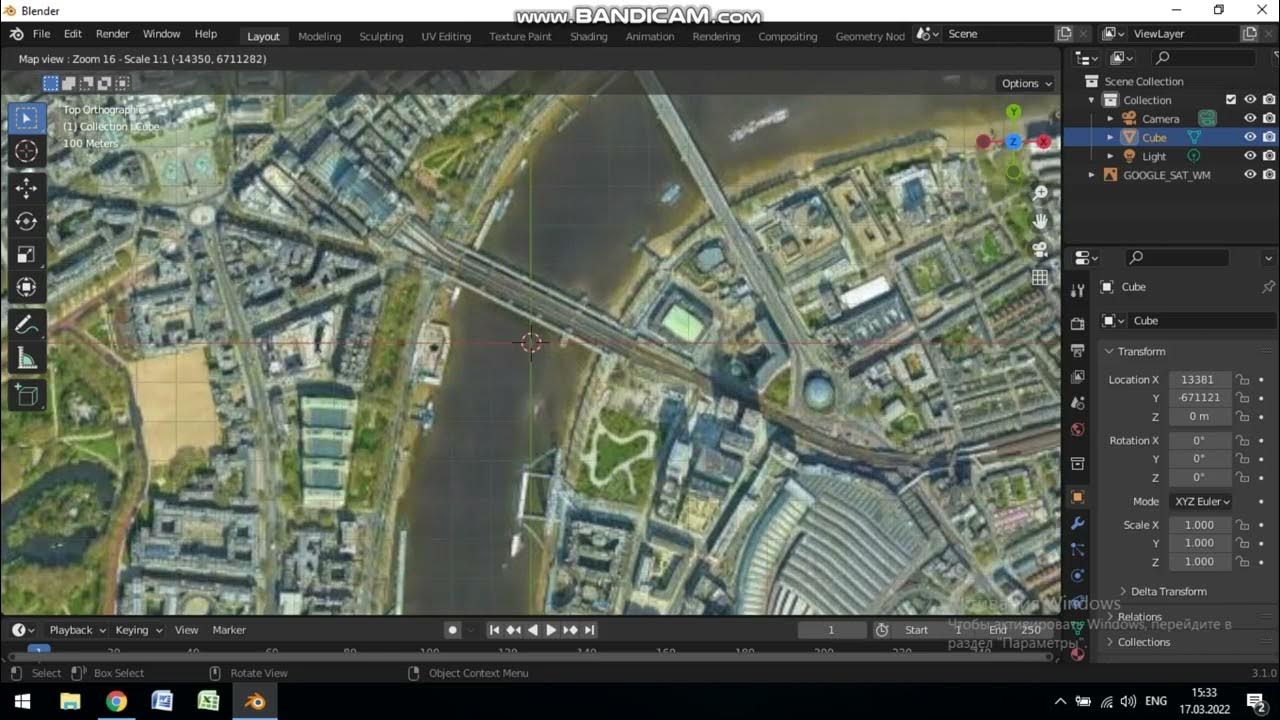1280x720 pixels.
Task: Select the Measure tool
Action: click(x=26, y=358)
